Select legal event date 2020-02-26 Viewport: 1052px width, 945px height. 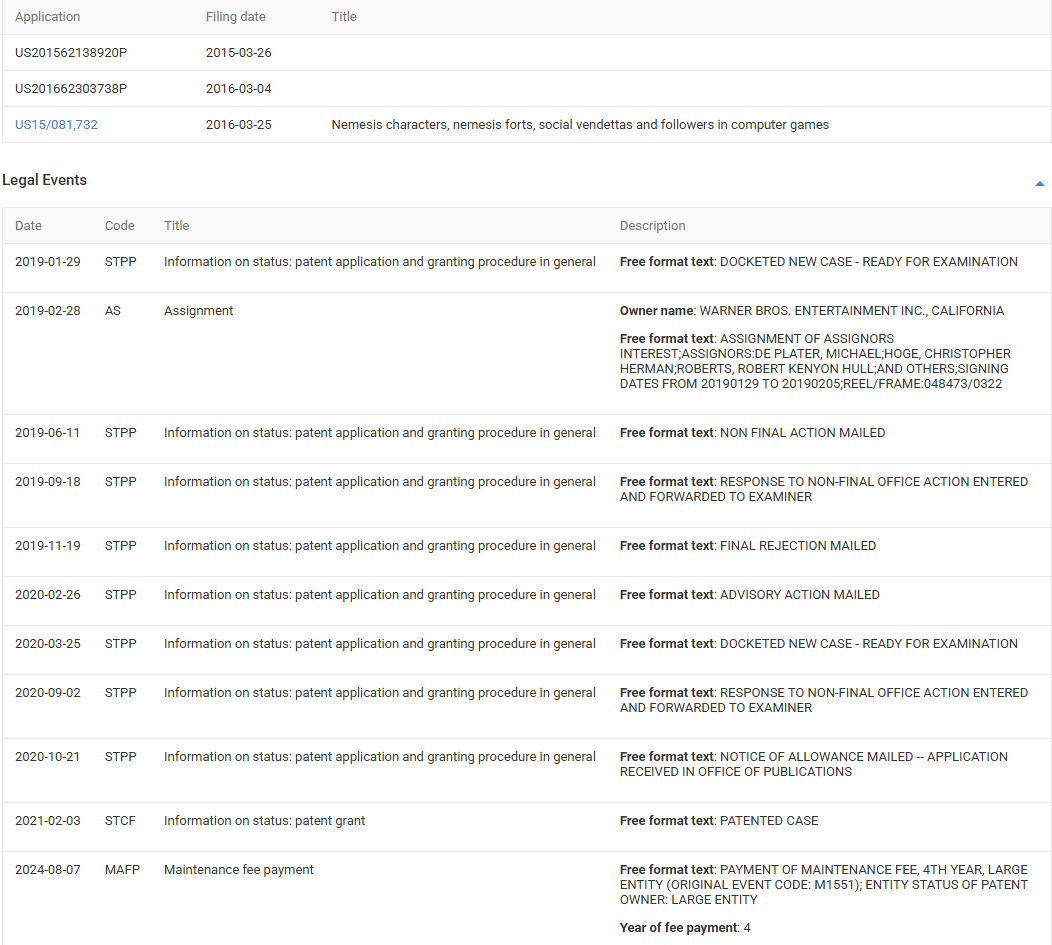pyautogui.click(x=48, y=595)
